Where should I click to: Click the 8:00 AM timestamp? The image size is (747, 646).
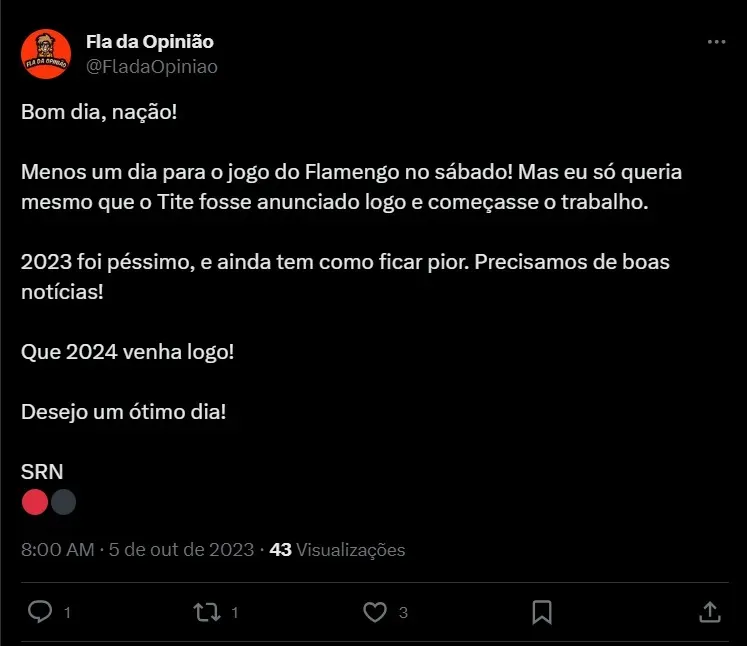[58, 550]
